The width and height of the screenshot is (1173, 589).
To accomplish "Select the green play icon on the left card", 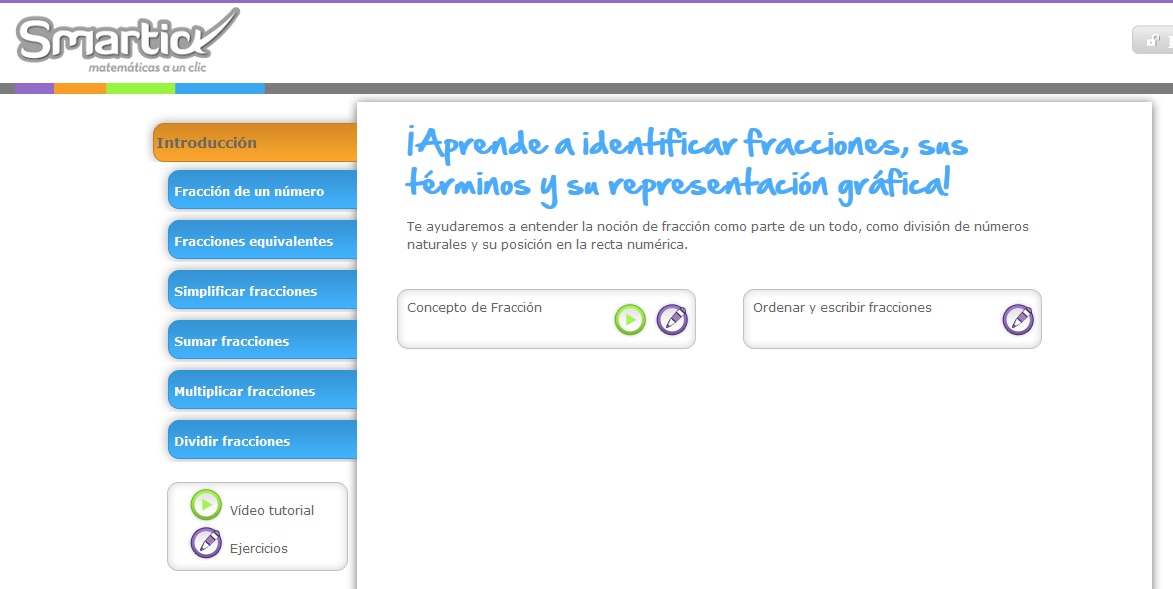I will (629, 319).
